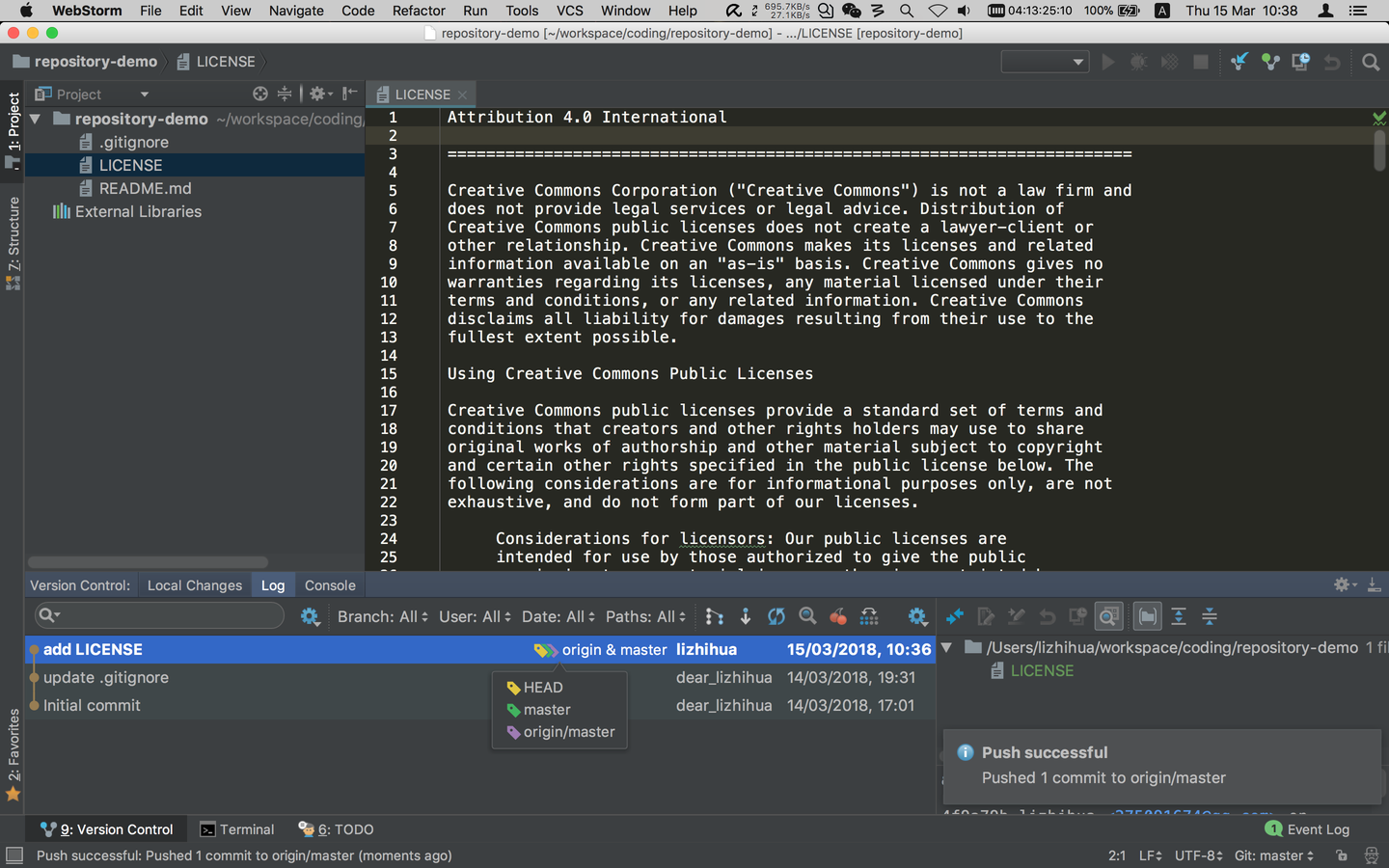The image size is (1389, 868).
Task: Click the Go to hash/branch/tag arrow icon
Action: 746,616
